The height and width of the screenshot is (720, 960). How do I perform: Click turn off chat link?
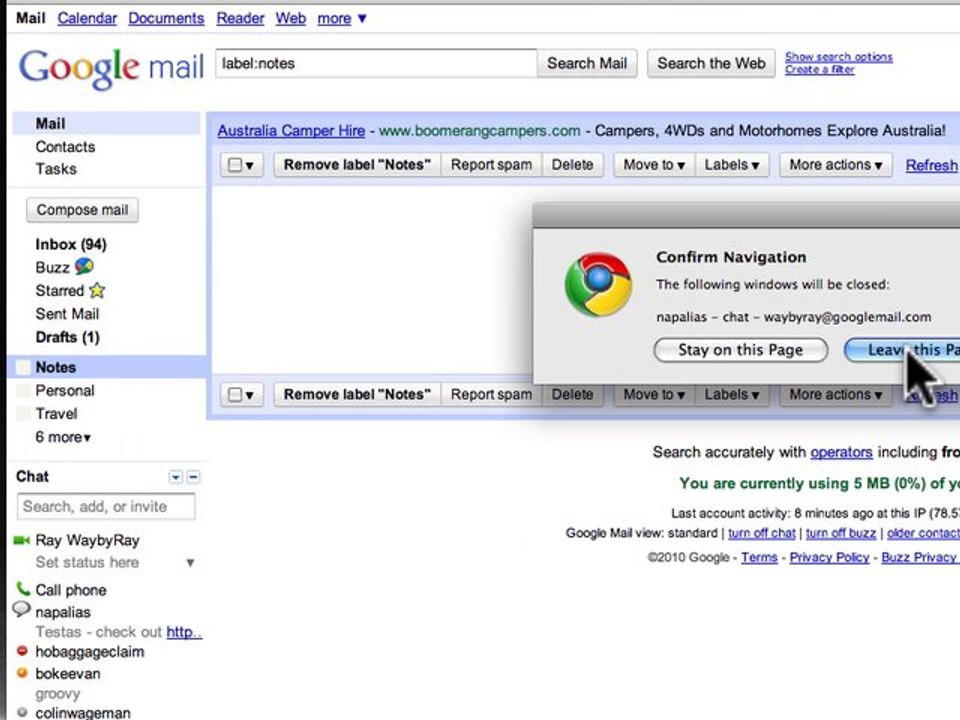(x=762, y=533)
